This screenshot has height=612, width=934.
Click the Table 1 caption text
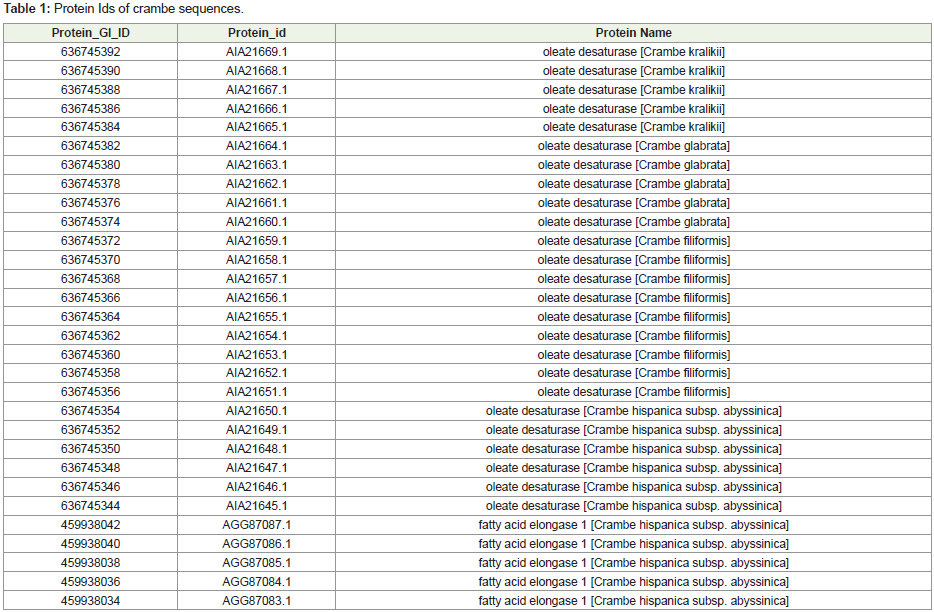point(123,9)
